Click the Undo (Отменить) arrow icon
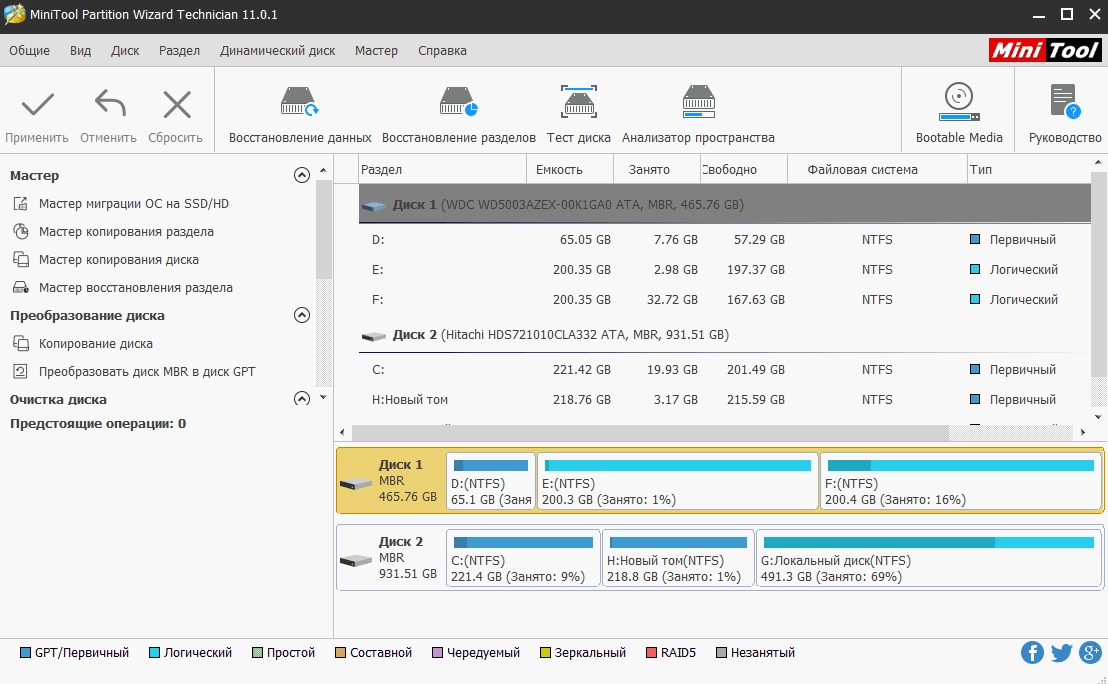The width and height of the screenshot is (1108, 684). (110, 103)
